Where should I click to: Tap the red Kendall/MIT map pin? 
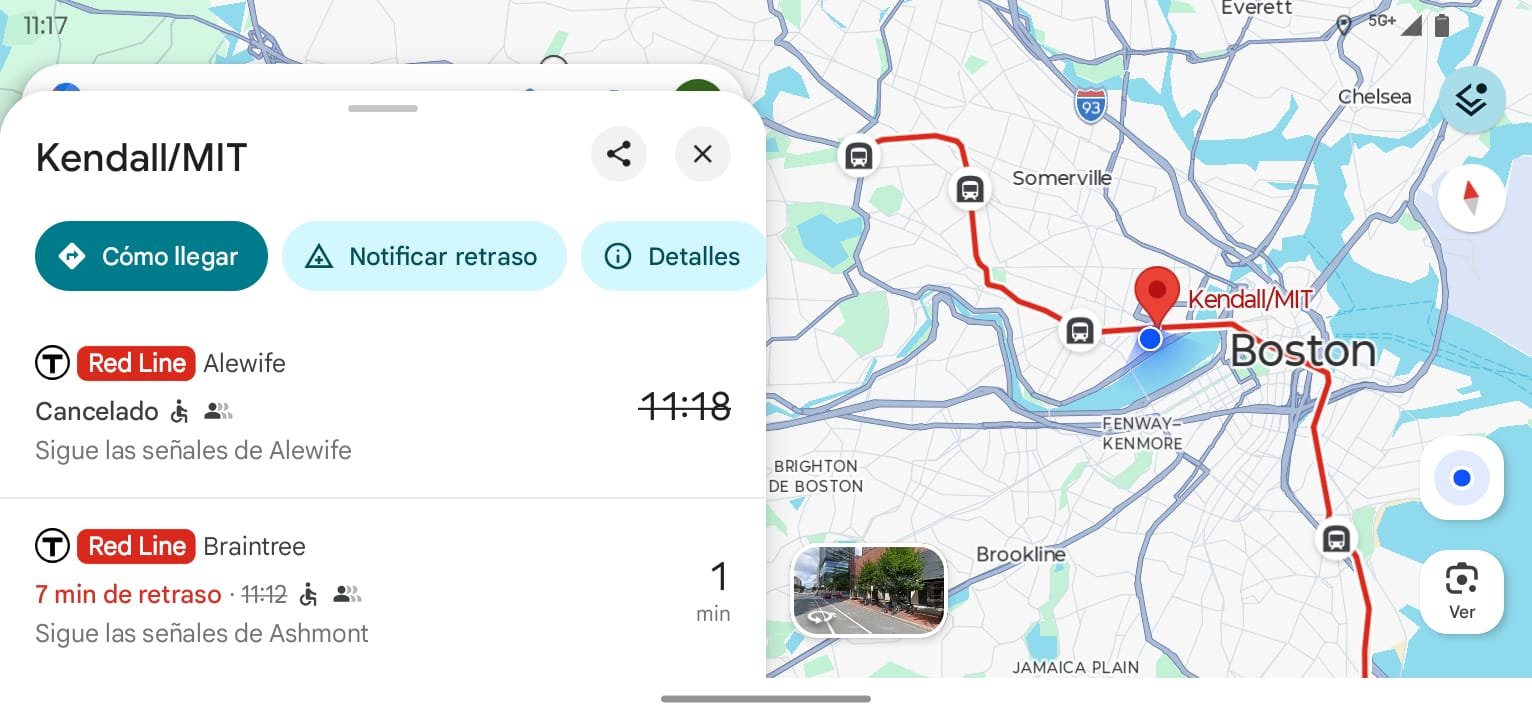tap(1157, 291)
